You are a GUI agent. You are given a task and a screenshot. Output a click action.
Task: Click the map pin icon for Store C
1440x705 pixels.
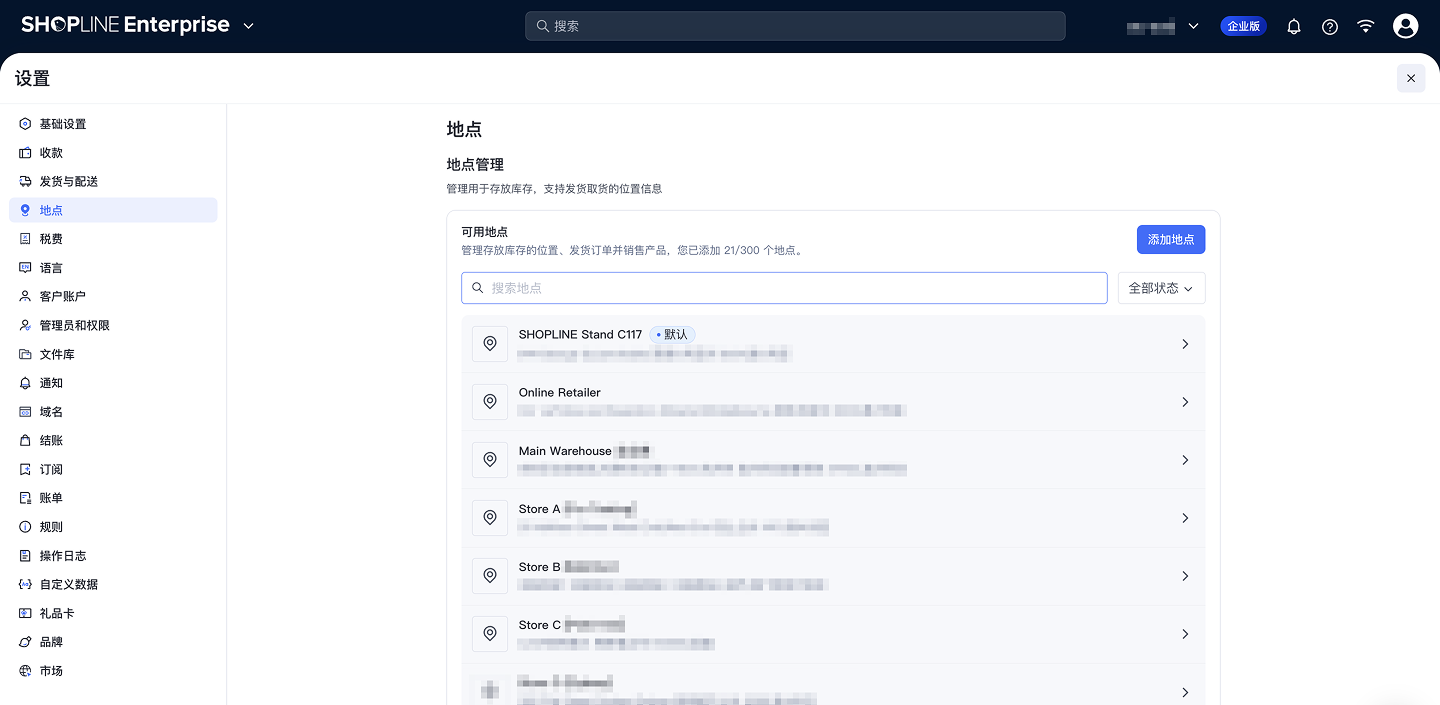(x=490, y=634)
